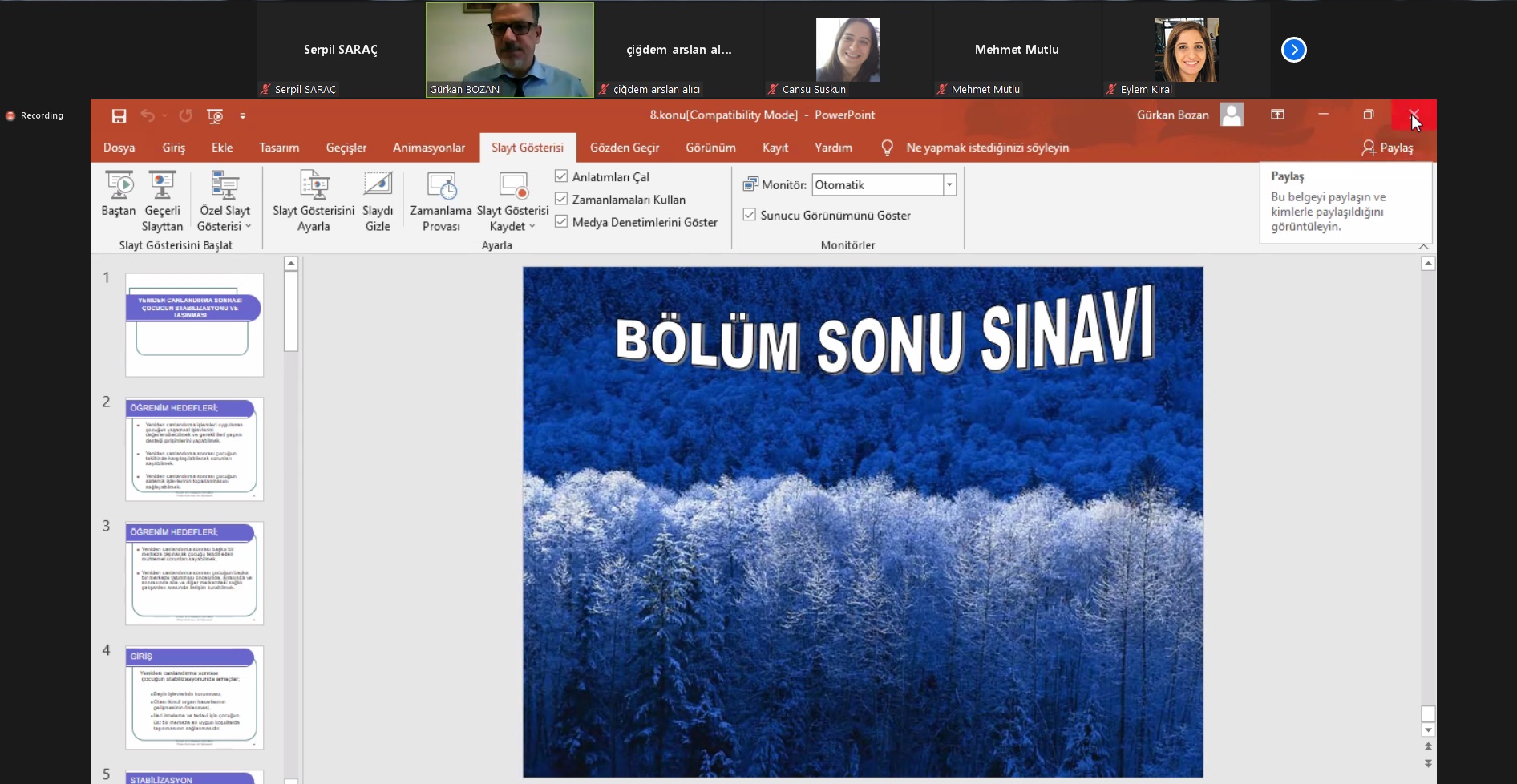Toggle Medya Denetimlerini Göster checkbox
This screenshot has width=1517, height=784.
561,221
